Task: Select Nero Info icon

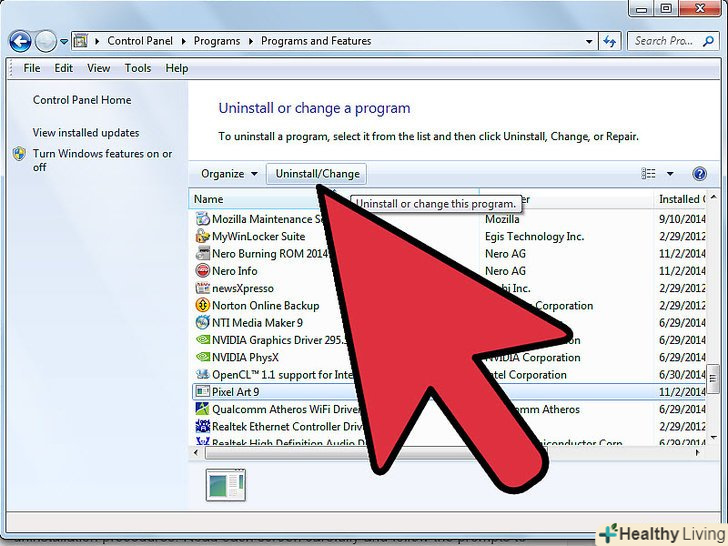Action: (202, 270)
